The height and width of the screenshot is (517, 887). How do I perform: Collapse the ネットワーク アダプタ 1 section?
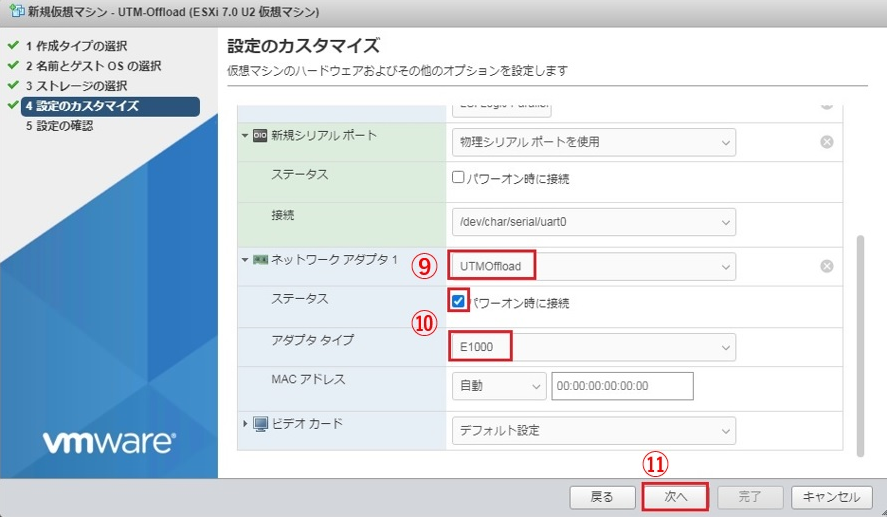click(x=245, y=260)
